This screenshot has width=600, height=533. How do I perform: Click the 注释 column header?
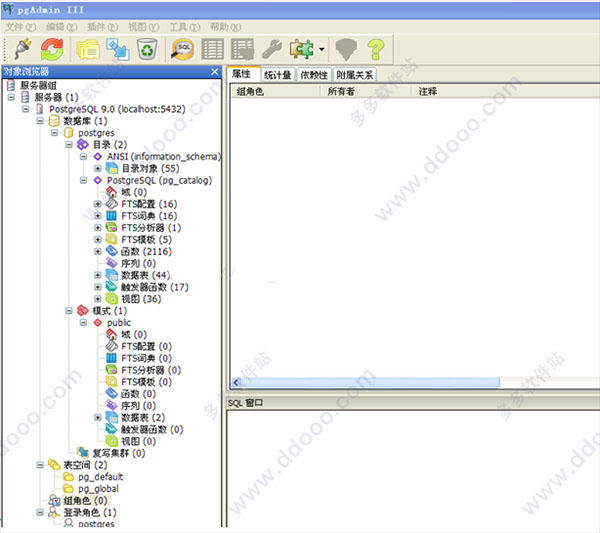click(428, 91)
